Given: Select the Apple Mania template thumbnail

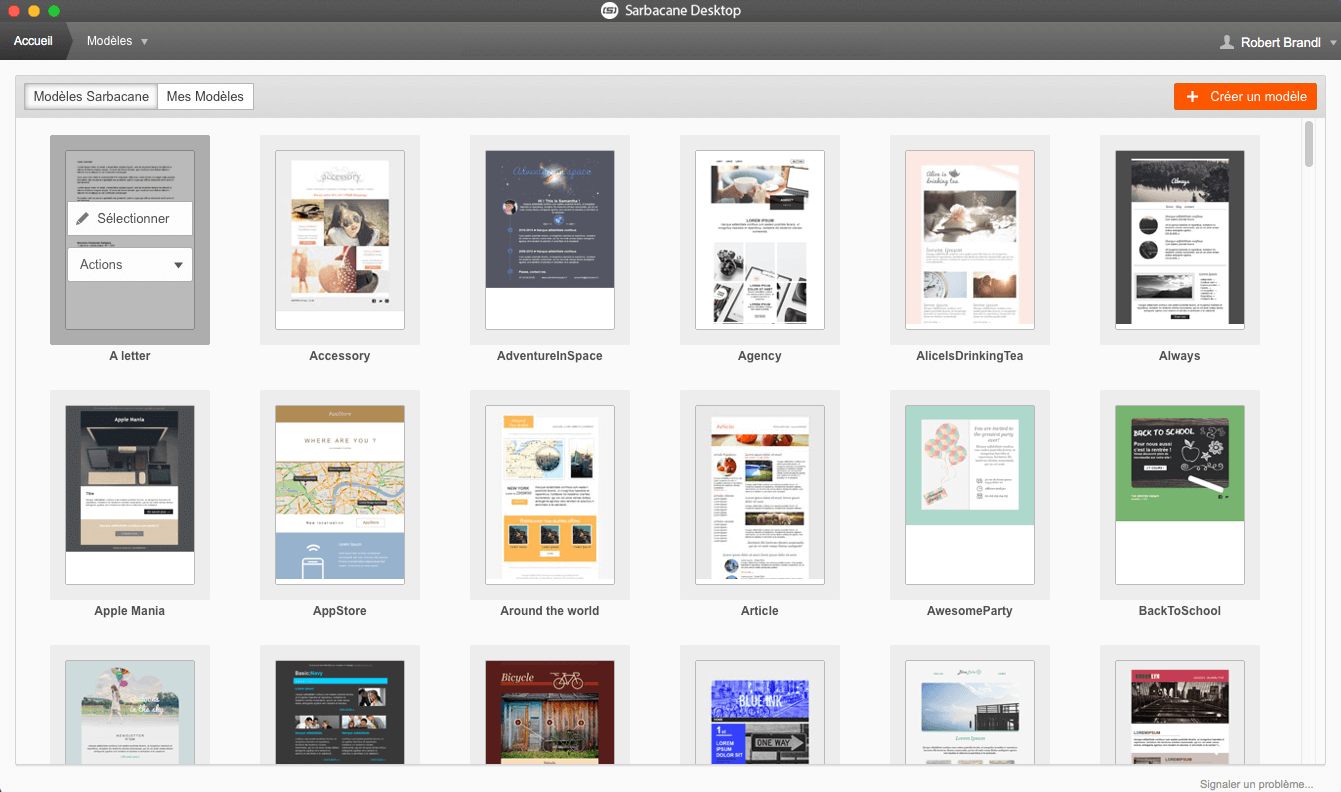Looking at the screenshot, I should pyautogui.click(x=130, y=495).
